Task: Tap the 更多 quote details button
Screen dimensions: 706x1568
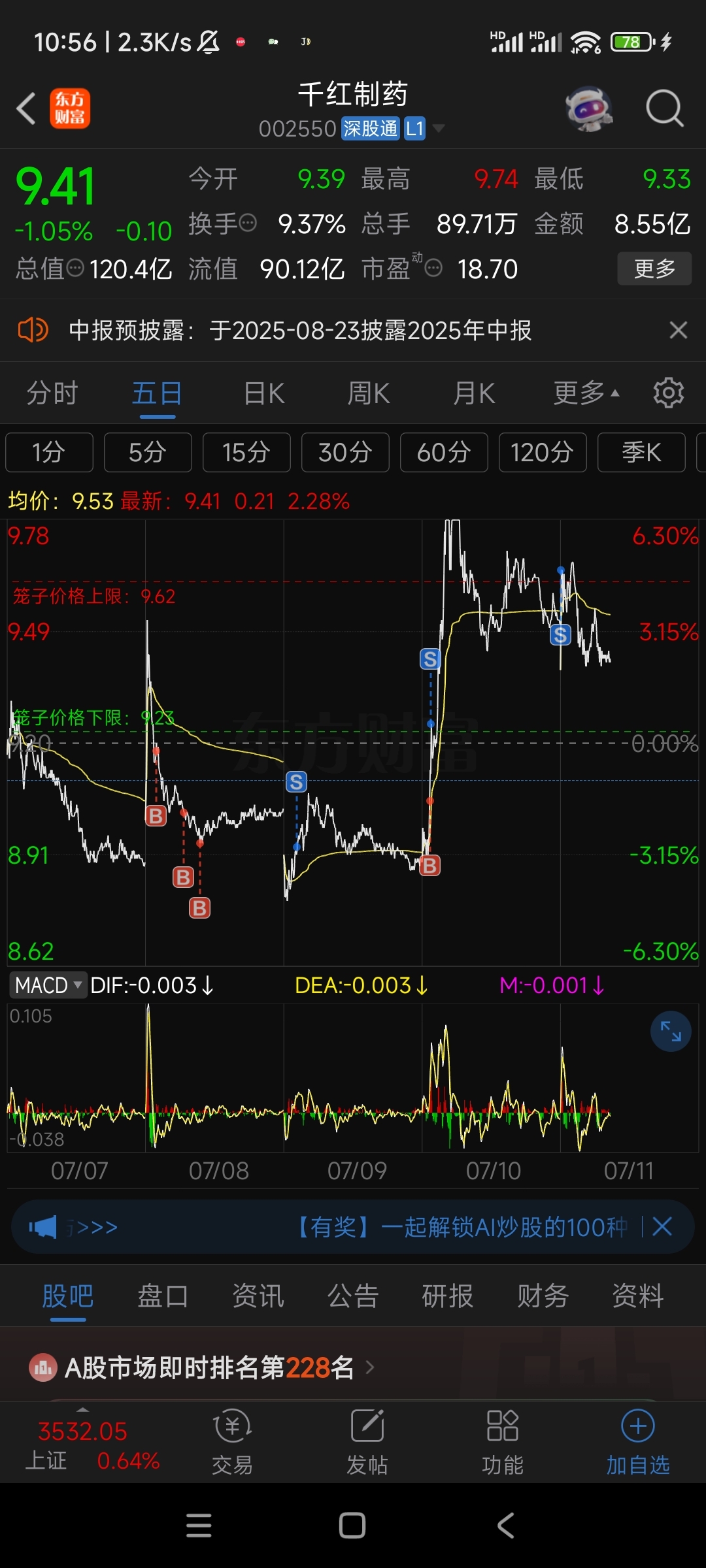Action: (x=654, y=268)
